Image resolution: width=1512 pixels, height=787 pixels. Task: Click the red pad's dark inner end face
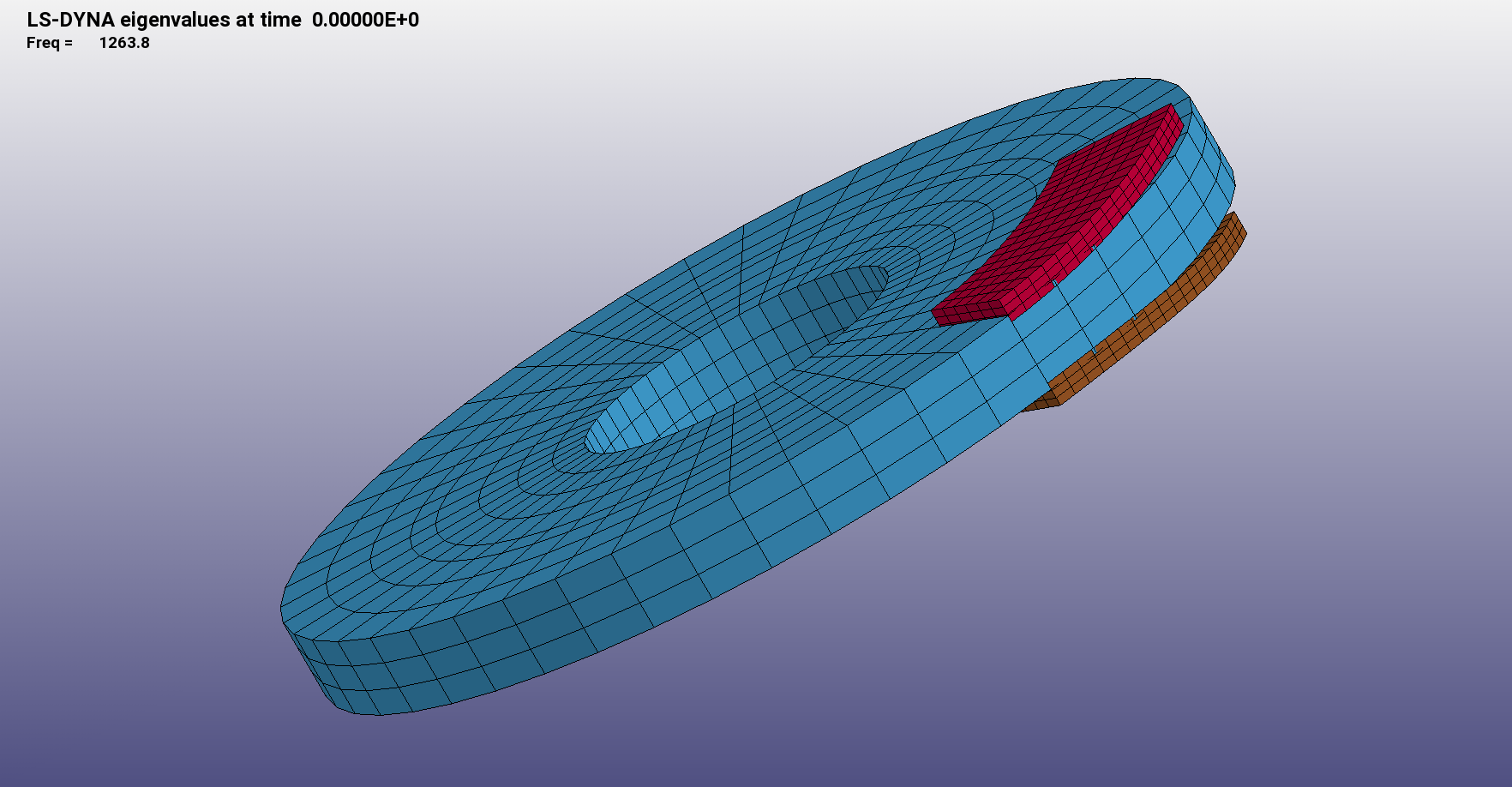[969, 315]
